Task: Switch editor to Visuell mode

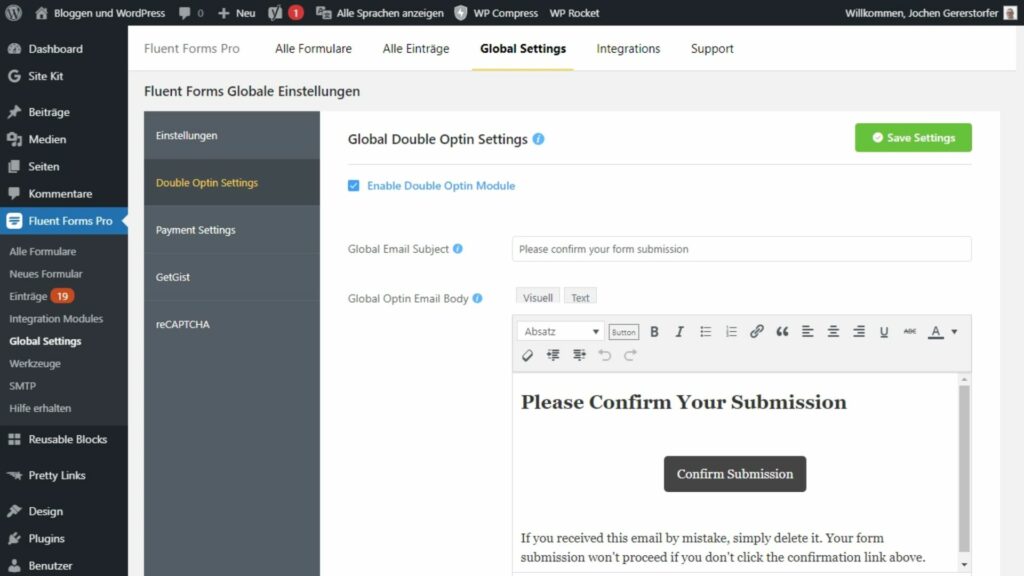Action: pyautogui.click(x=537, y=297)
